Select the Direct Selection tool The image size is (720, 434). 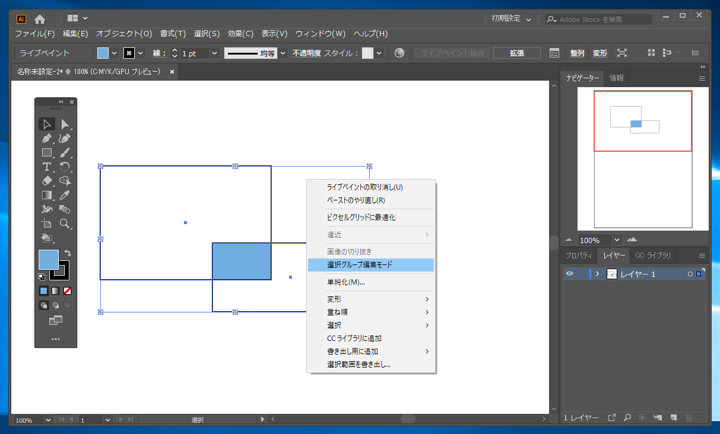(65, 124)
